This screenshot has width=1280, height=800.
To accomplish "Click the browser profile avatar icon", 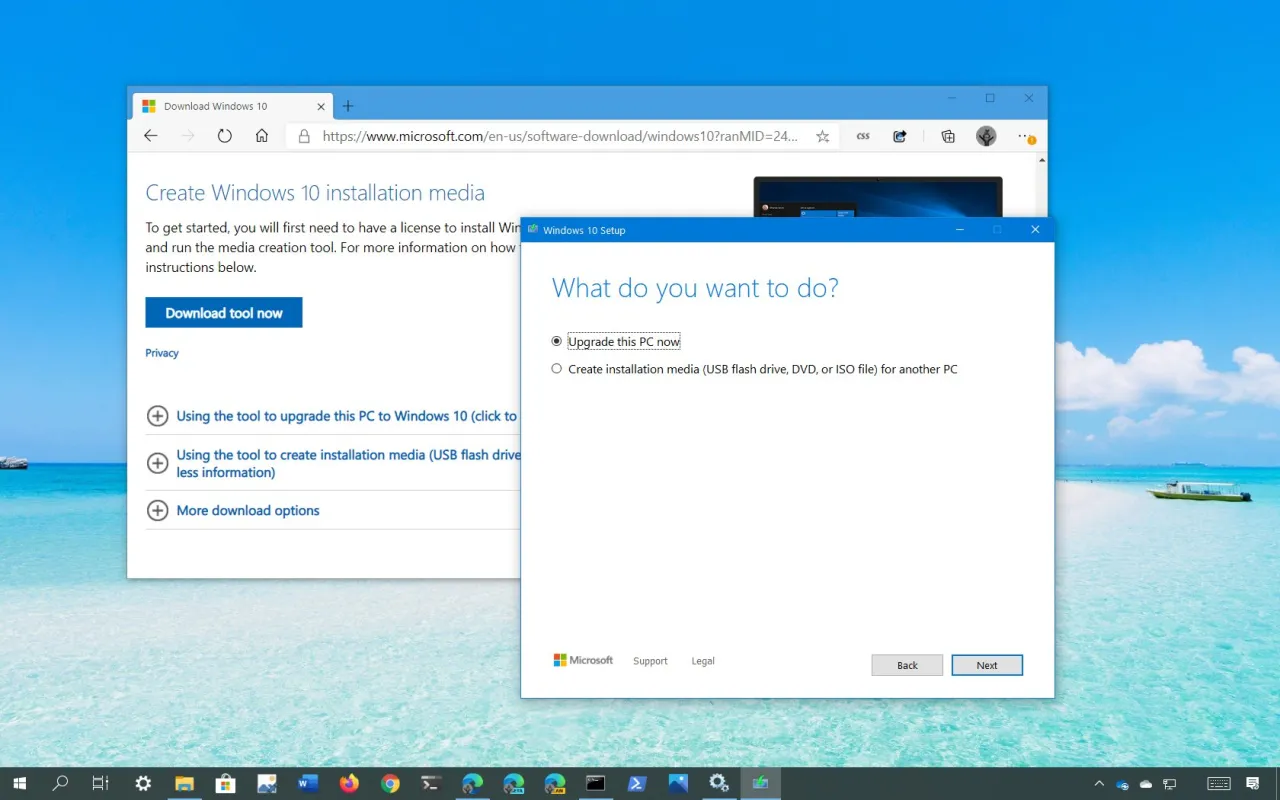I will [986, 136].
